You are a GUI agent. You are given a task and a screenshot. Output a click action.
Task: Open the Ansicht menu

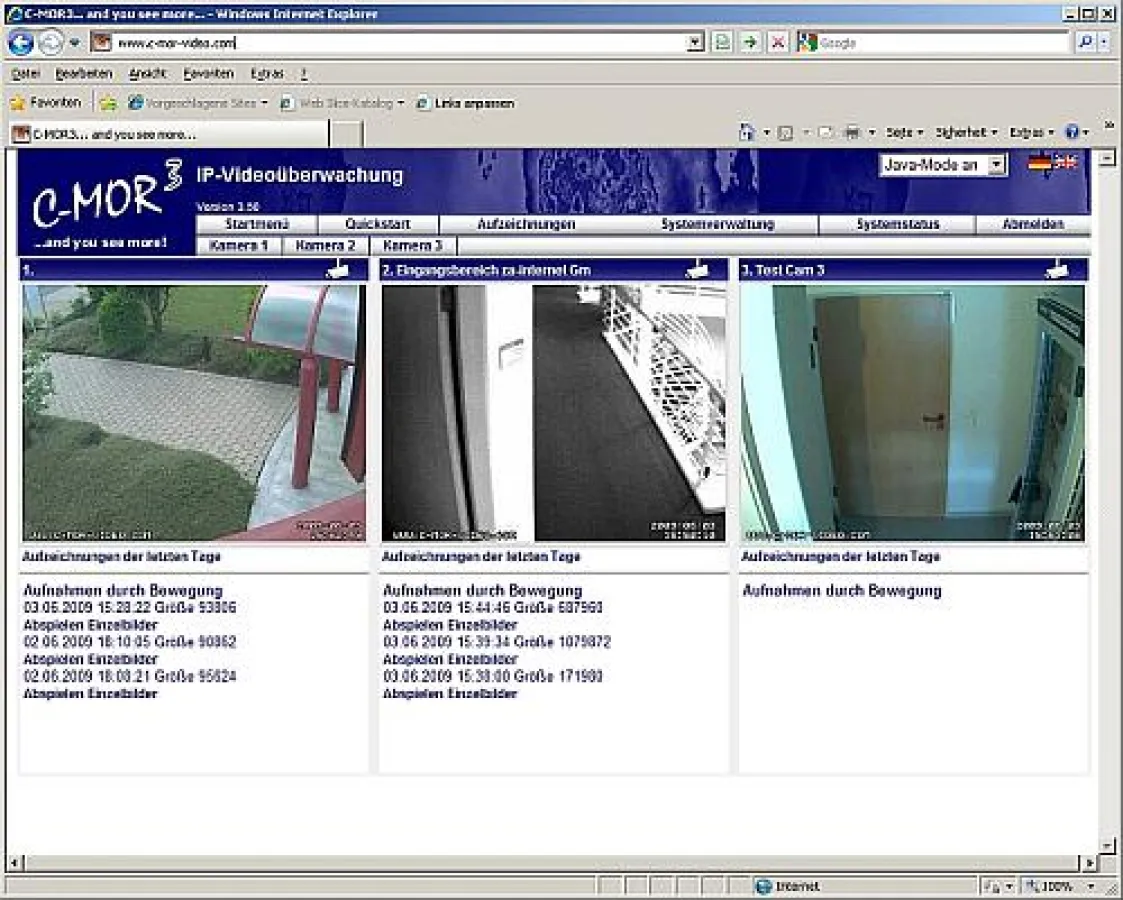point(146,74)
